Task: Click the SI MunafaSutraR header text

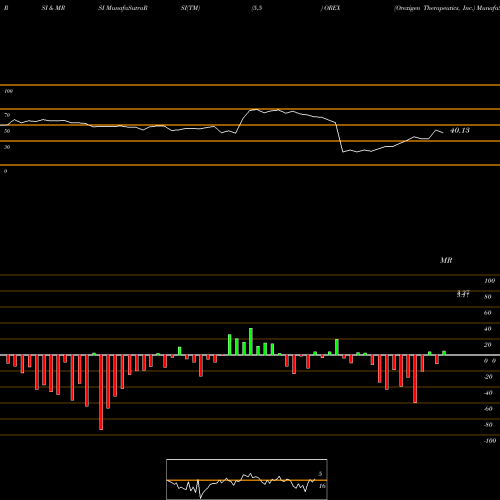Action: [x=123, y=8]
